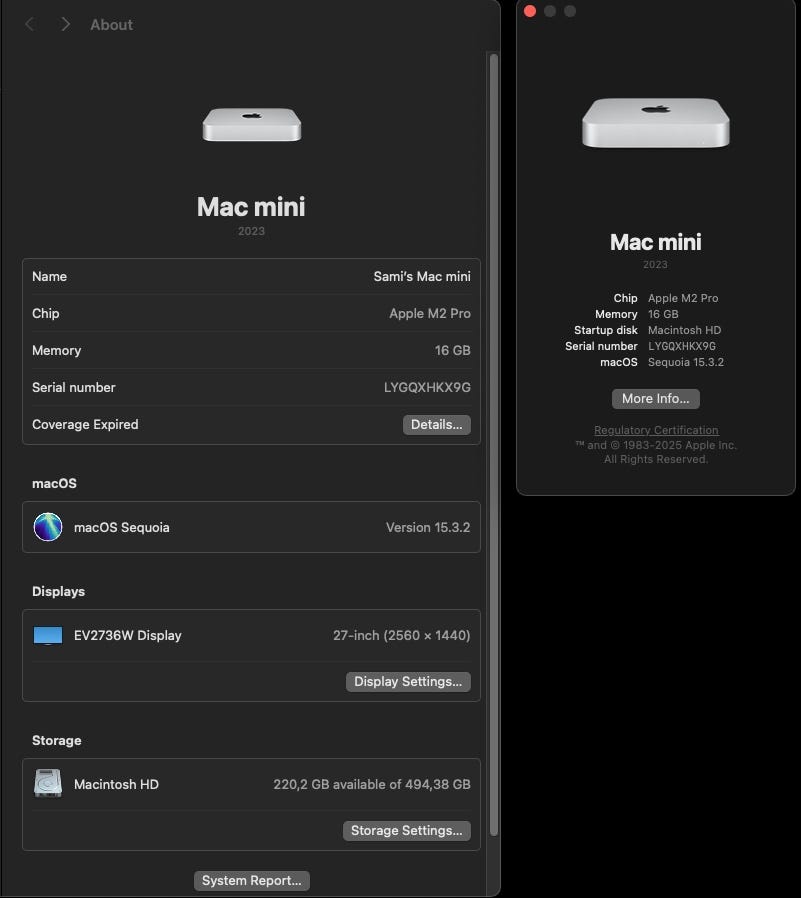The image size is (801, 898).
Task: Click Apple M2 Pro in small window
Action: click(683, 298)
